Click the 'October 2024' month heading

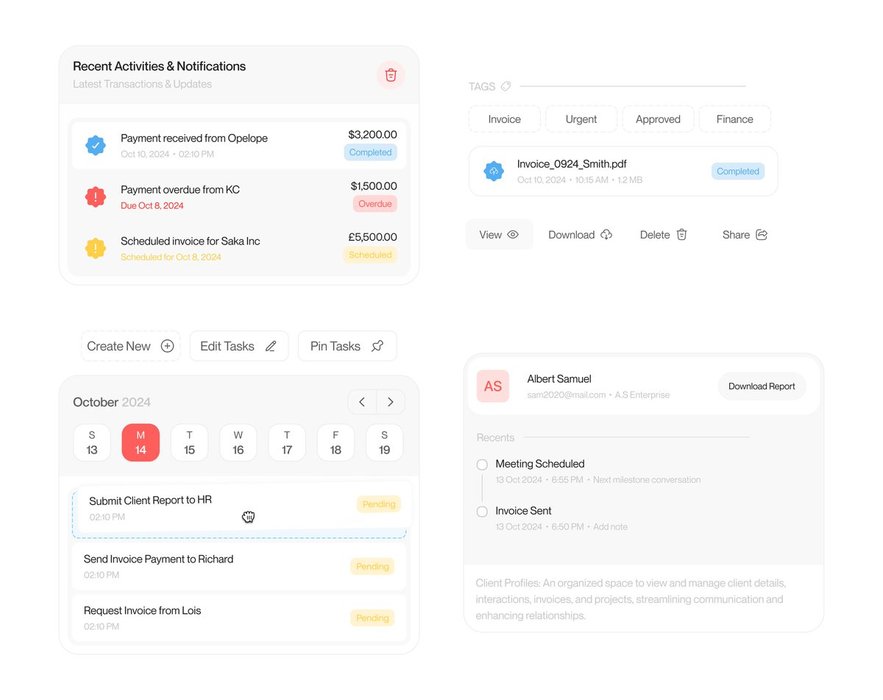112,402
